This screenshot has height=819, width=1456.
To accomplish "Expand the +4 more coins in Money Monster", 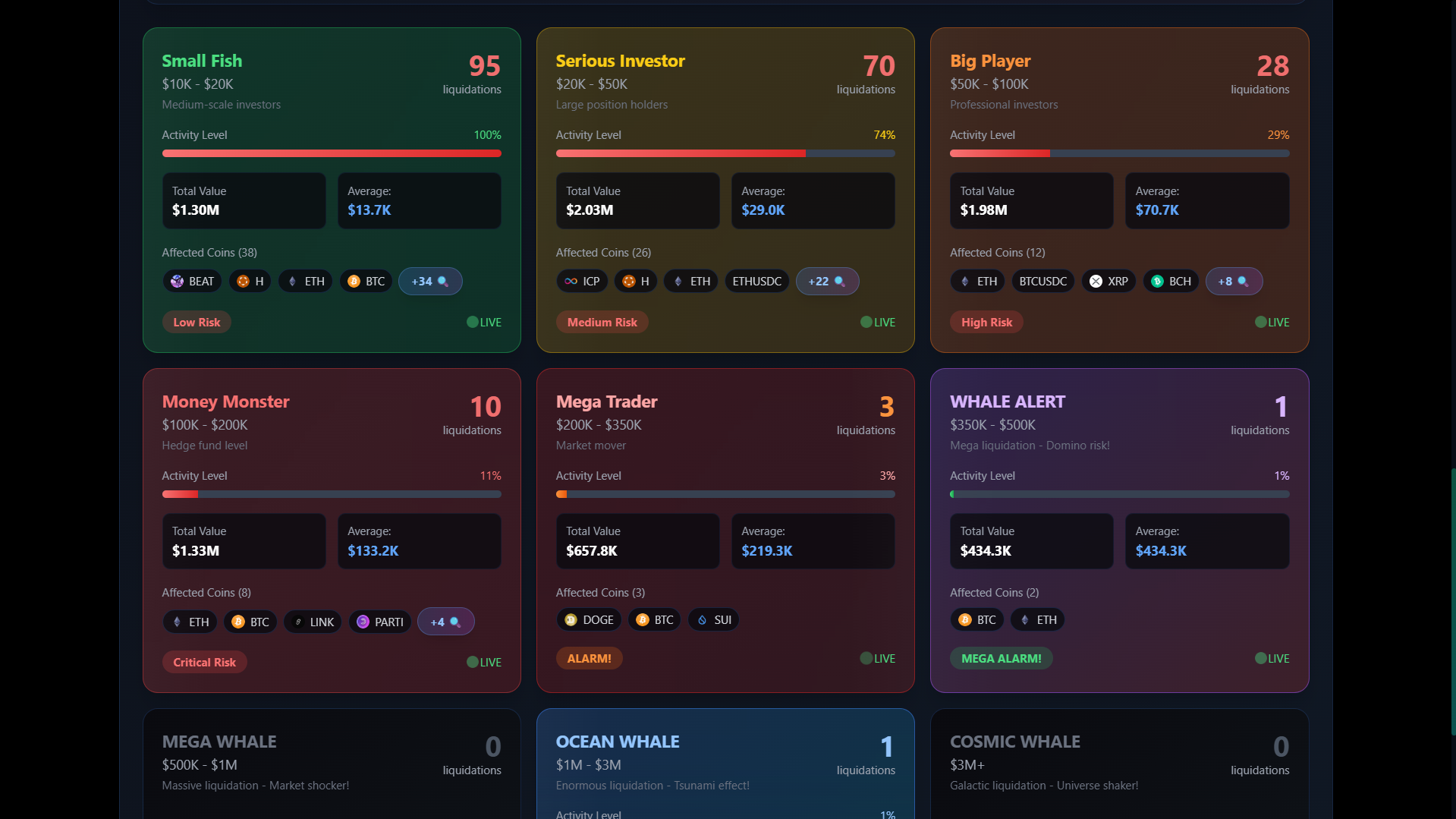I will tap(445, 622).
